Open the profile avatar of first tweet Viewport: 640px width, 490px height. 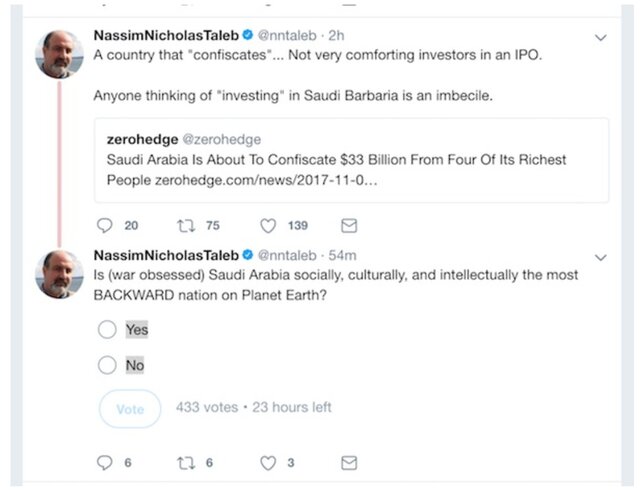(x=59, y=54)
